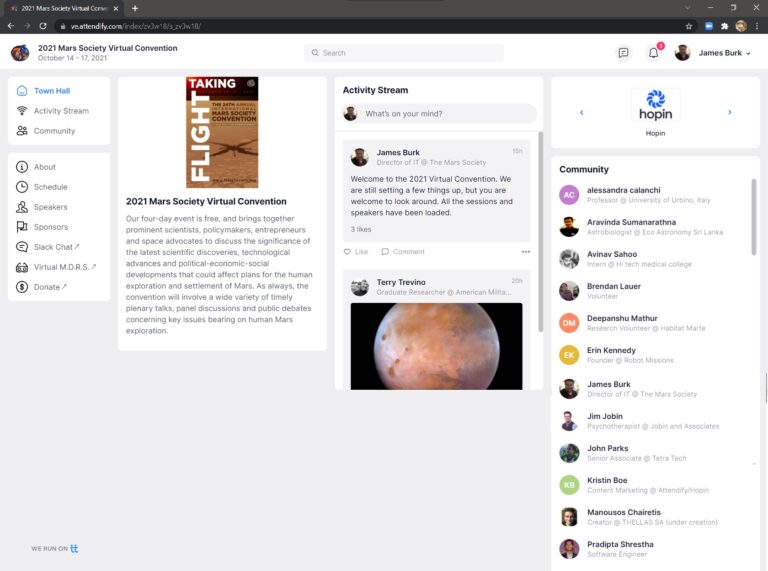The image size is (768, 571).
Task: Show the previous sponsor with left chevron
Action: (581, 112)
